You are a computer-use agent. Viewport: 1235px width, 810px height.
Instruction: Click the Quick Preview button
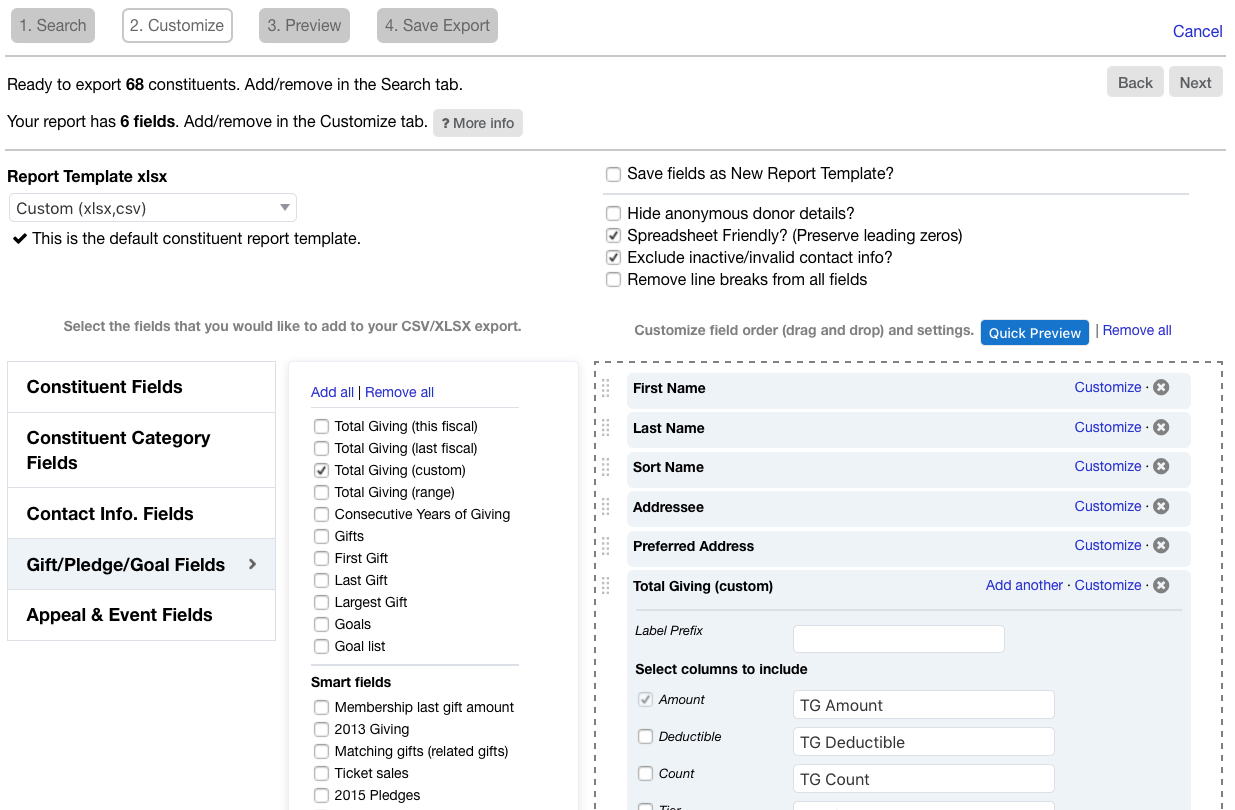tap(1034, 332)
